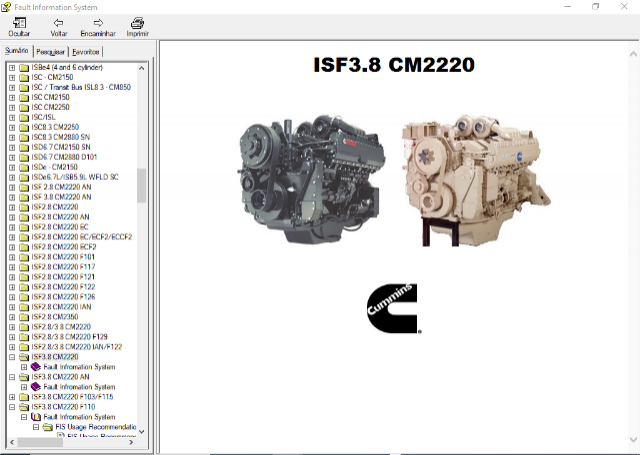The image size is (640, 455).
Task: Click open book icon under ISF3.8 CM2220 F110
Action: 36,417
